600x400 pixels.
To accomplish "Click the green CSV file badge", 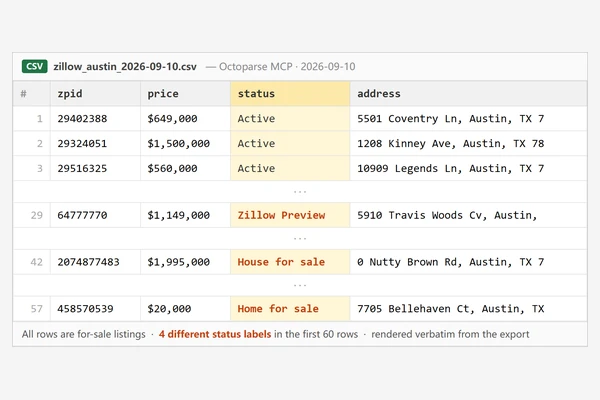I will pyautogui.click(x=34, y=66).
